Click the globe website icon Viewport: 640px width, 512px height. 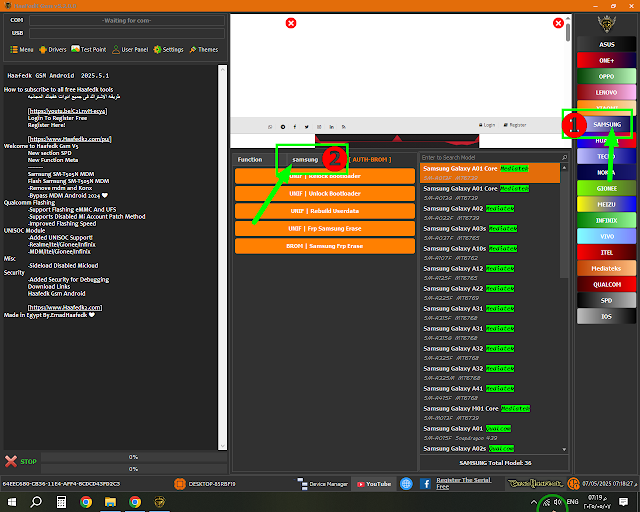[406, 484]
